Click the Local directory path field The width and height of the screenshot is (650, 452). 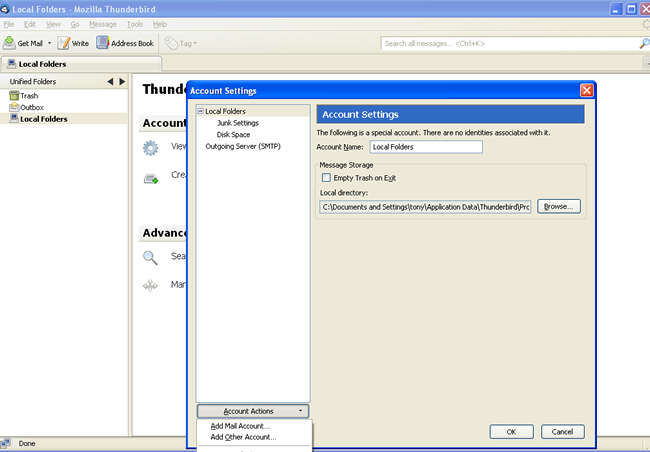click(x=425, y=207)
